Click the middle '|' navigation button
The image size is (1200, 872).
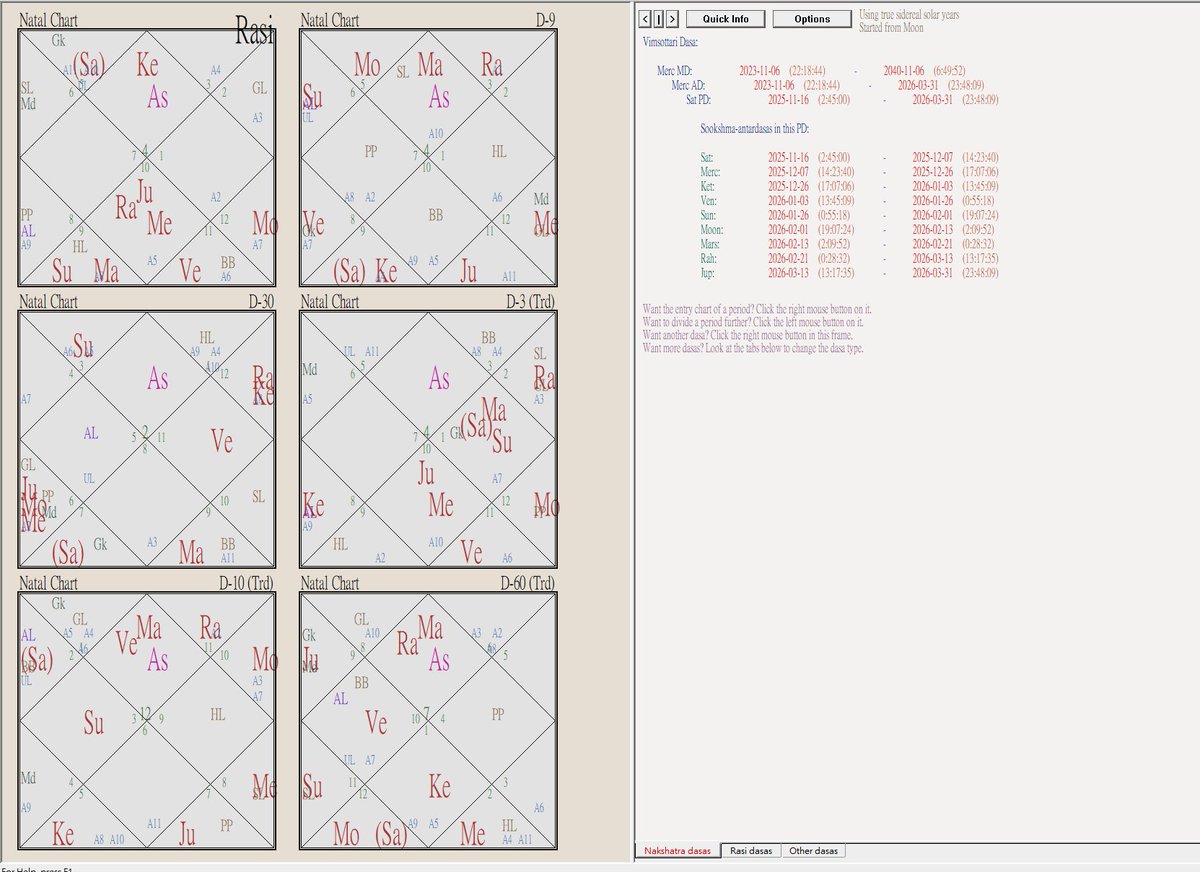[x=658, y=19]
